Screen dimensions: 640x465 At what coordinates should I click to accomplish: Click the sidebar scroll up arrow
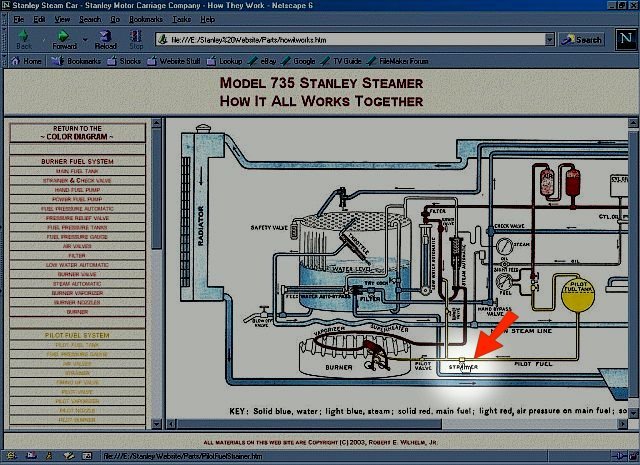pos(156,123)
